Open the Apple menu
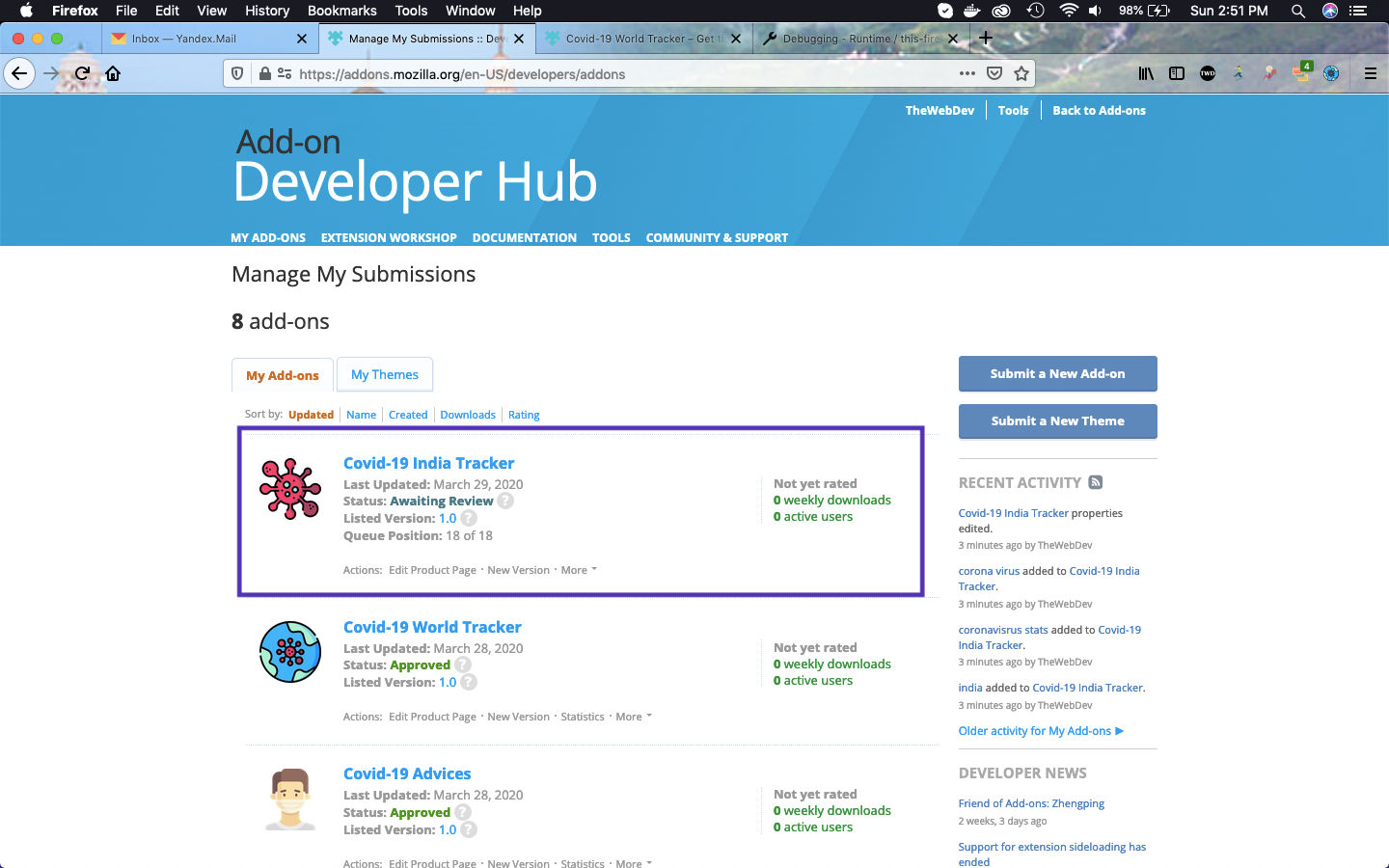Viewport: 1389px width, 868px height. click(x=26, y=11)
